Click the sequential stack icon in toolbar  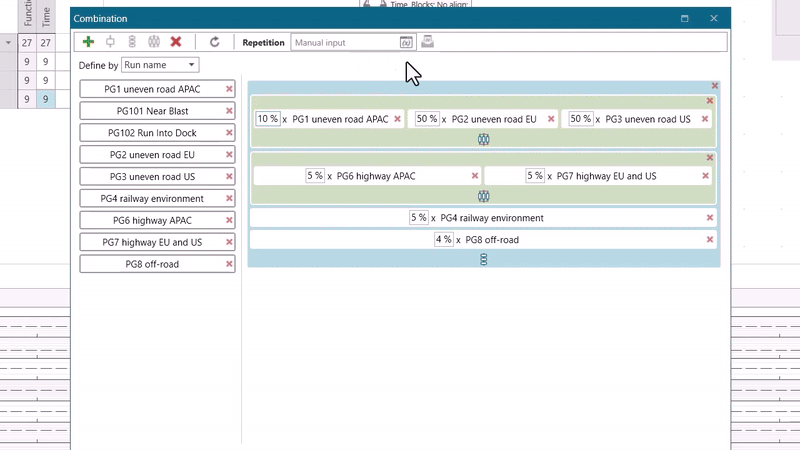click(x=132, y=42)
